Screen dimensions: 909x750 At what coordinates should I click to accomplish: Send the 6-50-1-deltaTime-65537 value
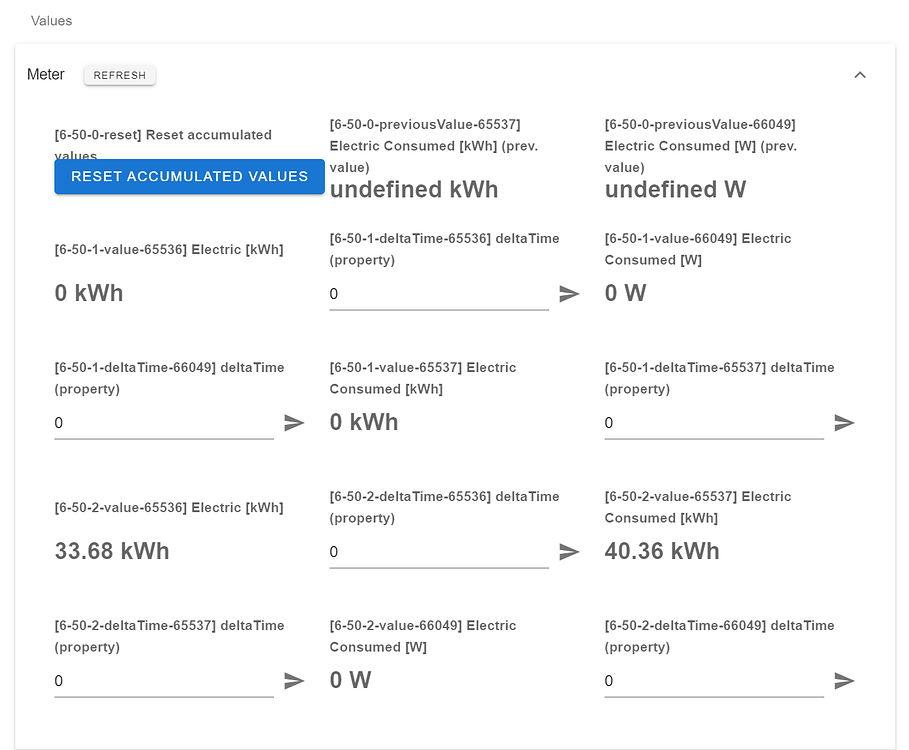(844, 423)
